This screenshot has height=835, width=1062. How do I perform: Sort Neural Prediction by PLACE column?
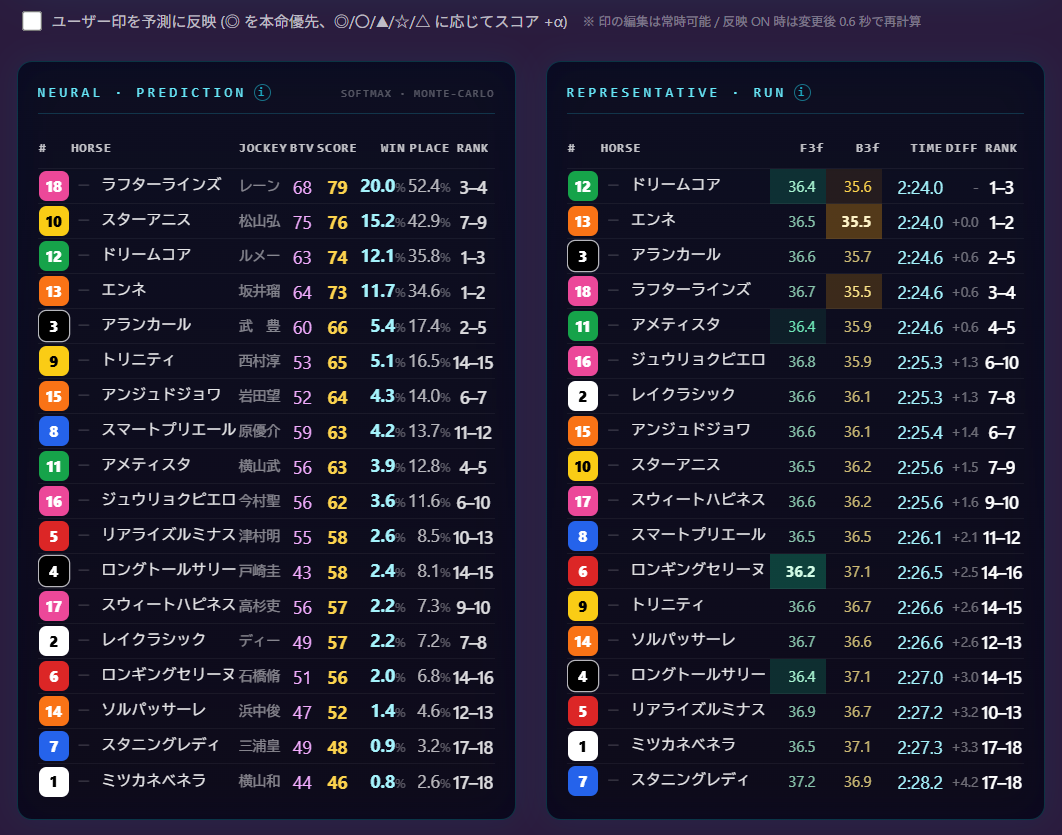pos(429,148)
